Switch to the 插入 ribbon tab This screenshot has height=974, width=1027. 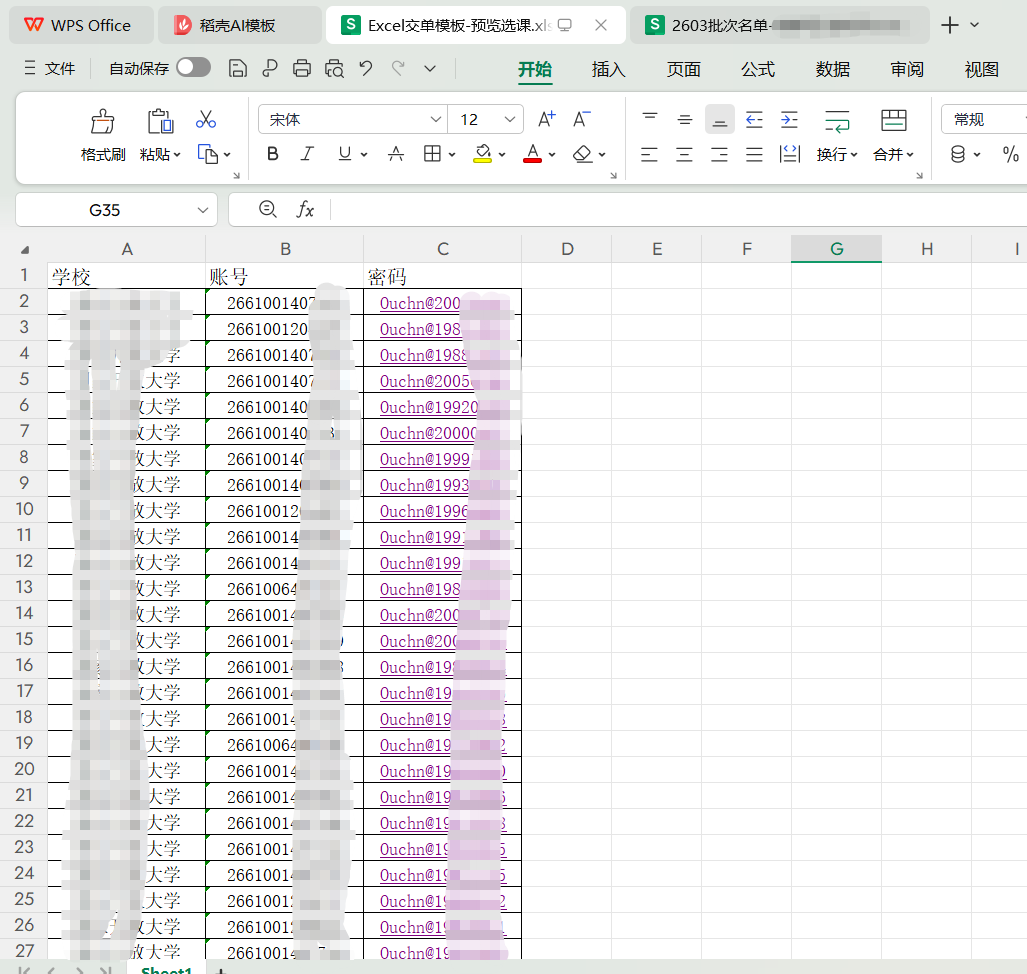point(608,69)
